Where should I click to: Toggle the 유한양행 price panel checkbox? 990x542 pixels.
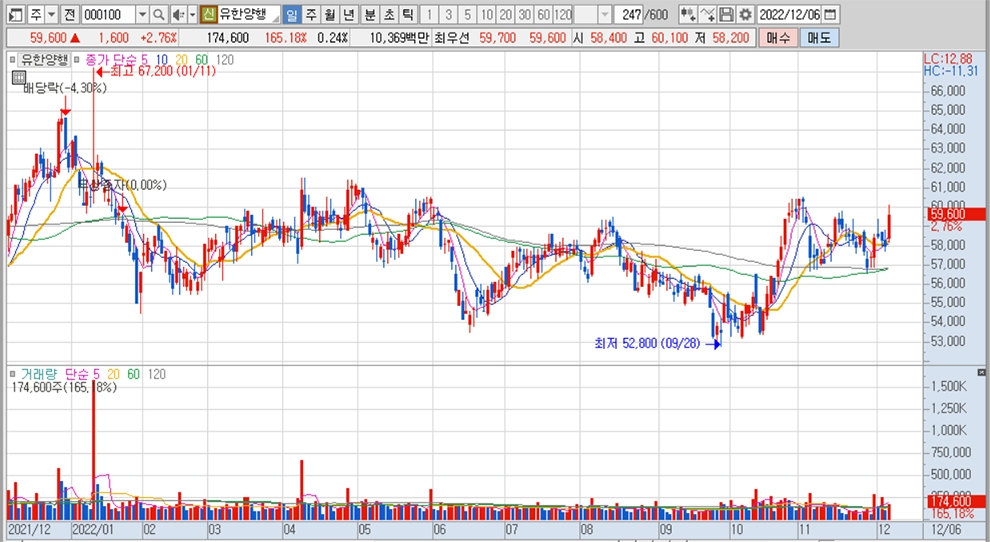pyautogui.click(x=14, y=60)
